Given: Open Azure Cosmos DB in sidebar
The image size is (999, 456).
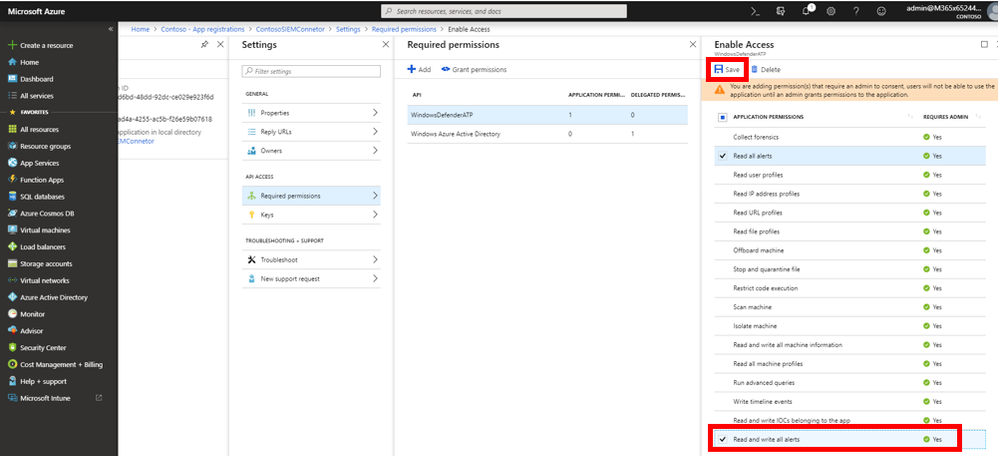Looking at the screenshot, I should (x=45, y=213).
